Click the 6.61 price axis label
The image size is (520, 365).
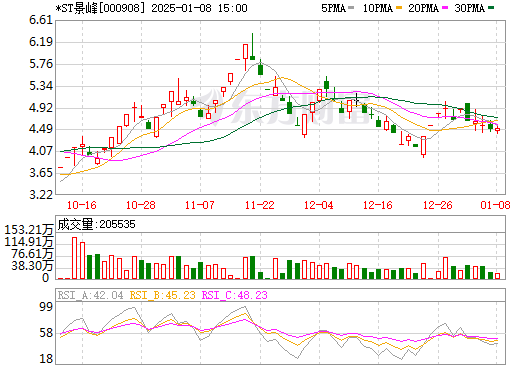pyautogui.click(x=41, y=20)
